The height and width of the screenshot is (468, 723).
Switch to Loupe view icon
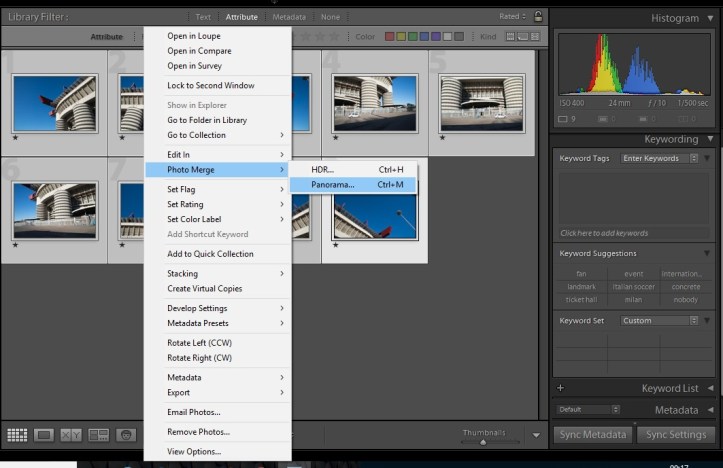[44, 435]
